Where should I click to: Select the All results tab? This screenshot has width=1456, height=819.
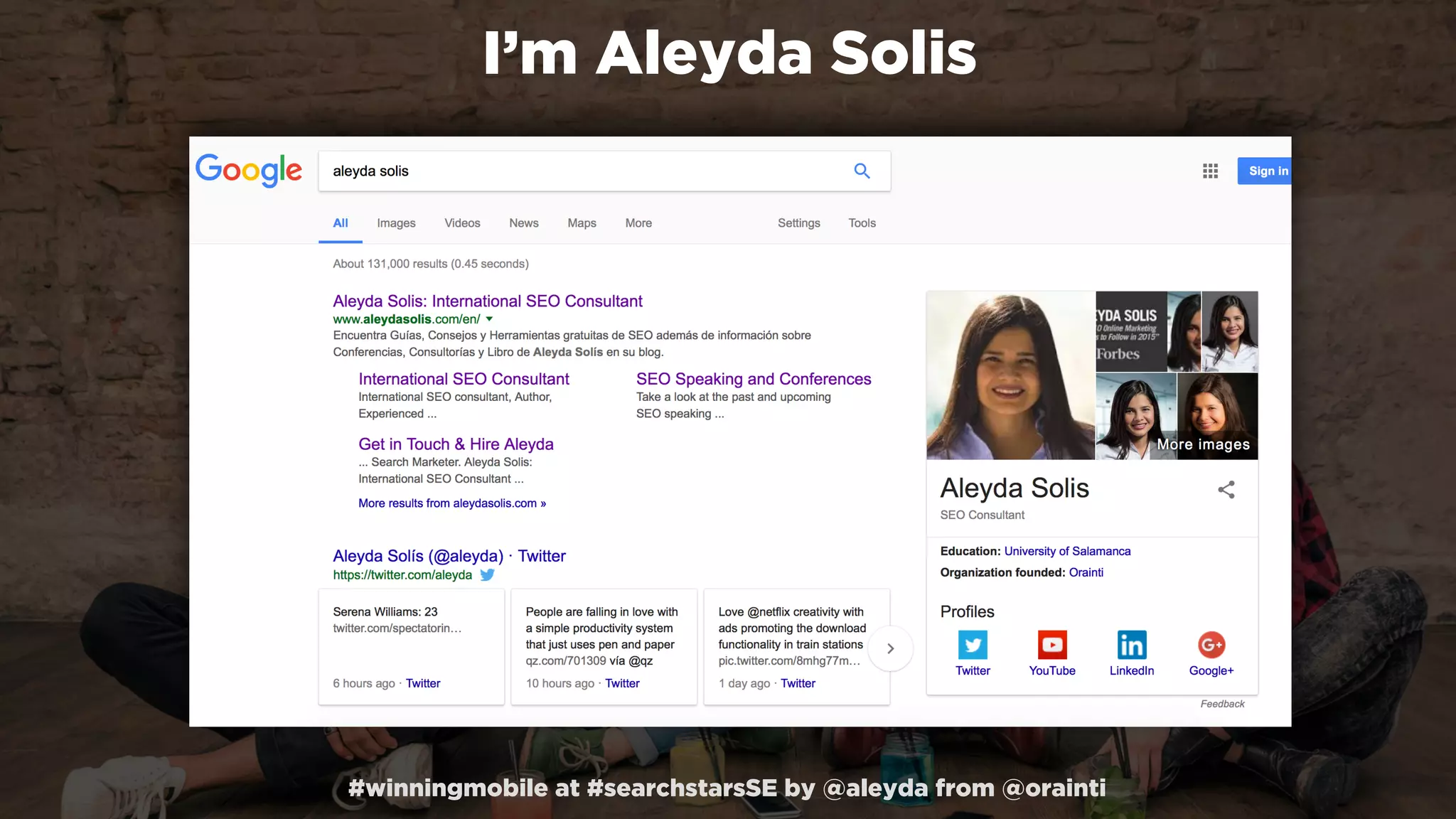341,223
